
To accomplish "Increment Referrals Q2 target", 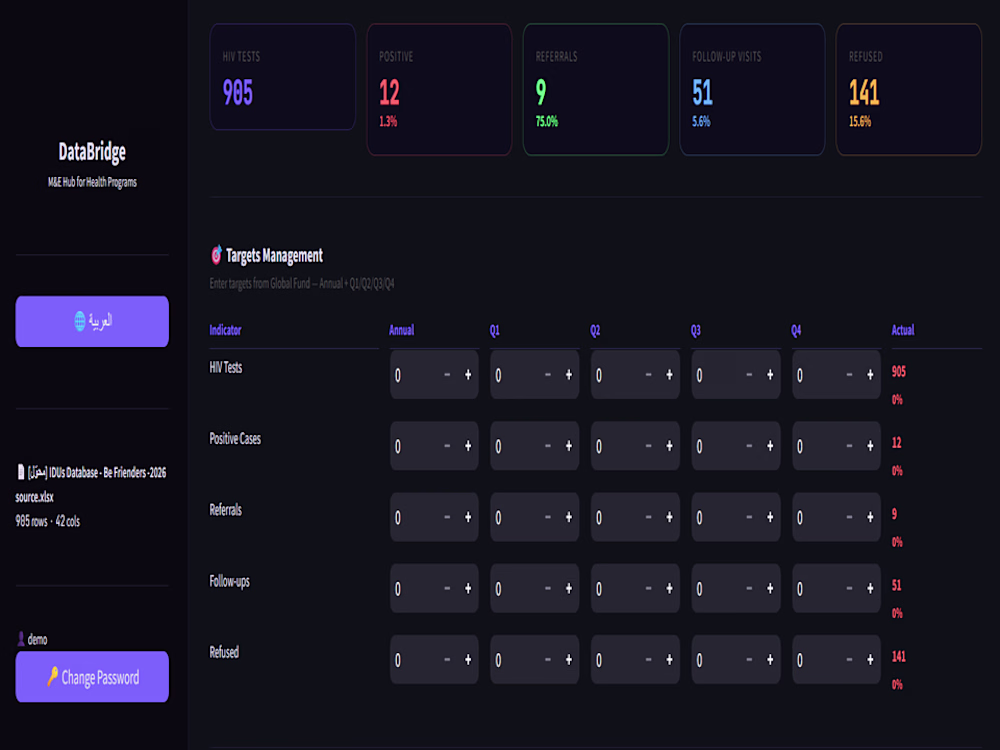I will (x=670, y=518).
